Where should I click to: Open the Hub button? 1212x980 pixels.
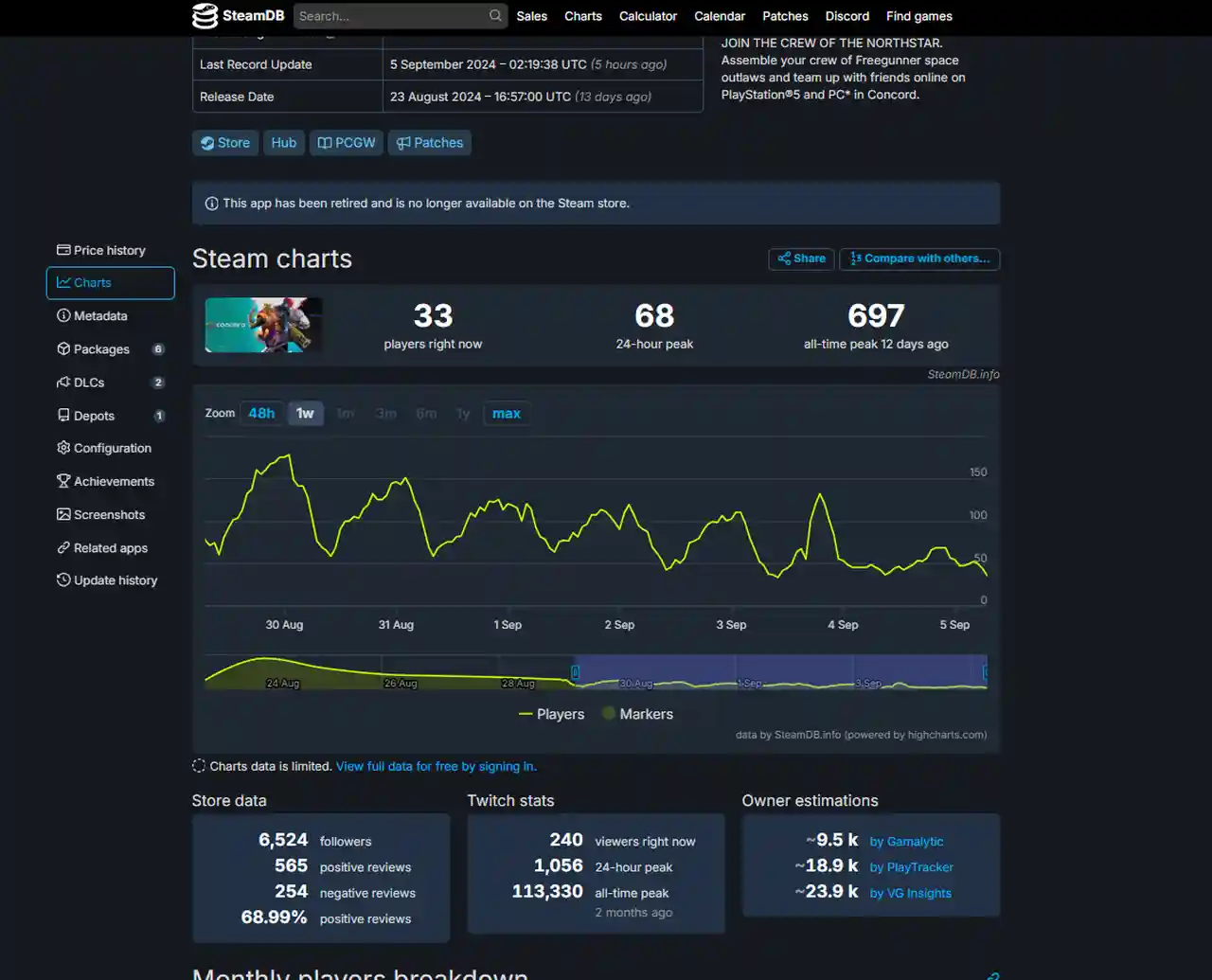point(284,143)
